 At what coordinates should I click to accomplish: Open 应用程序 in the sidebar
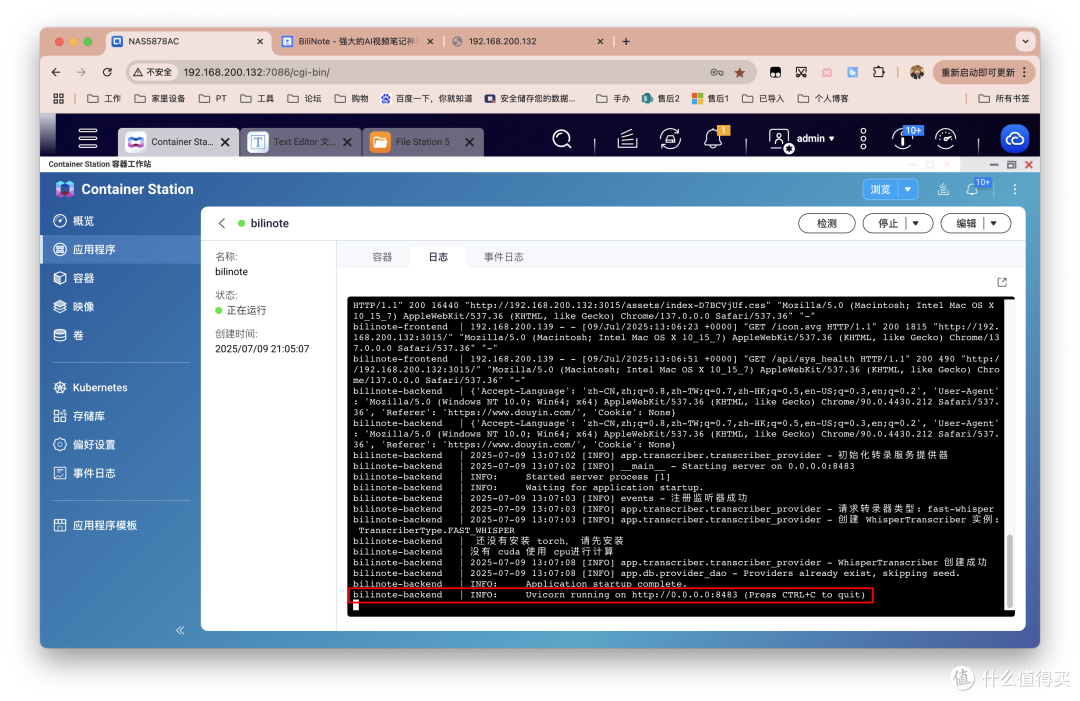pos(121,249)
